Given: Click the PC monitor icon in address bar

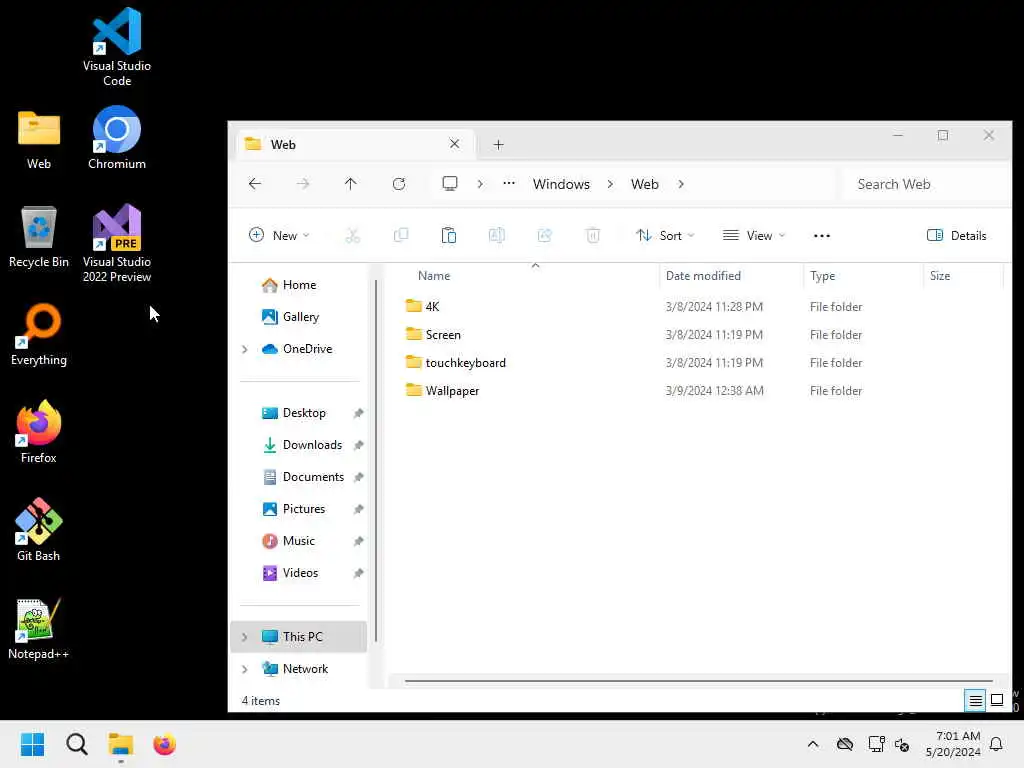Looking at the screenshot, I should (x=450, y=184).
